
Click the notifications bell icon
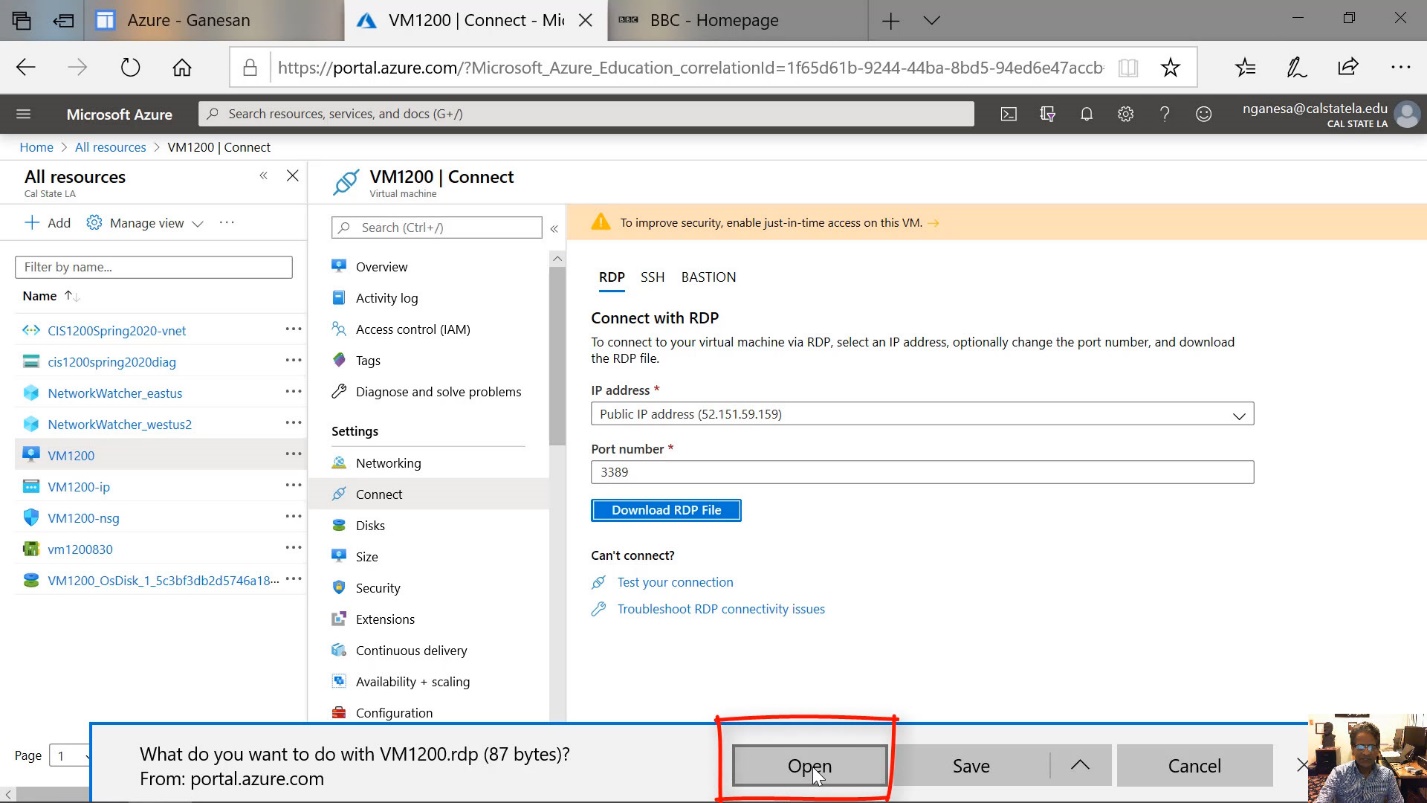(x=1086, y=114)
